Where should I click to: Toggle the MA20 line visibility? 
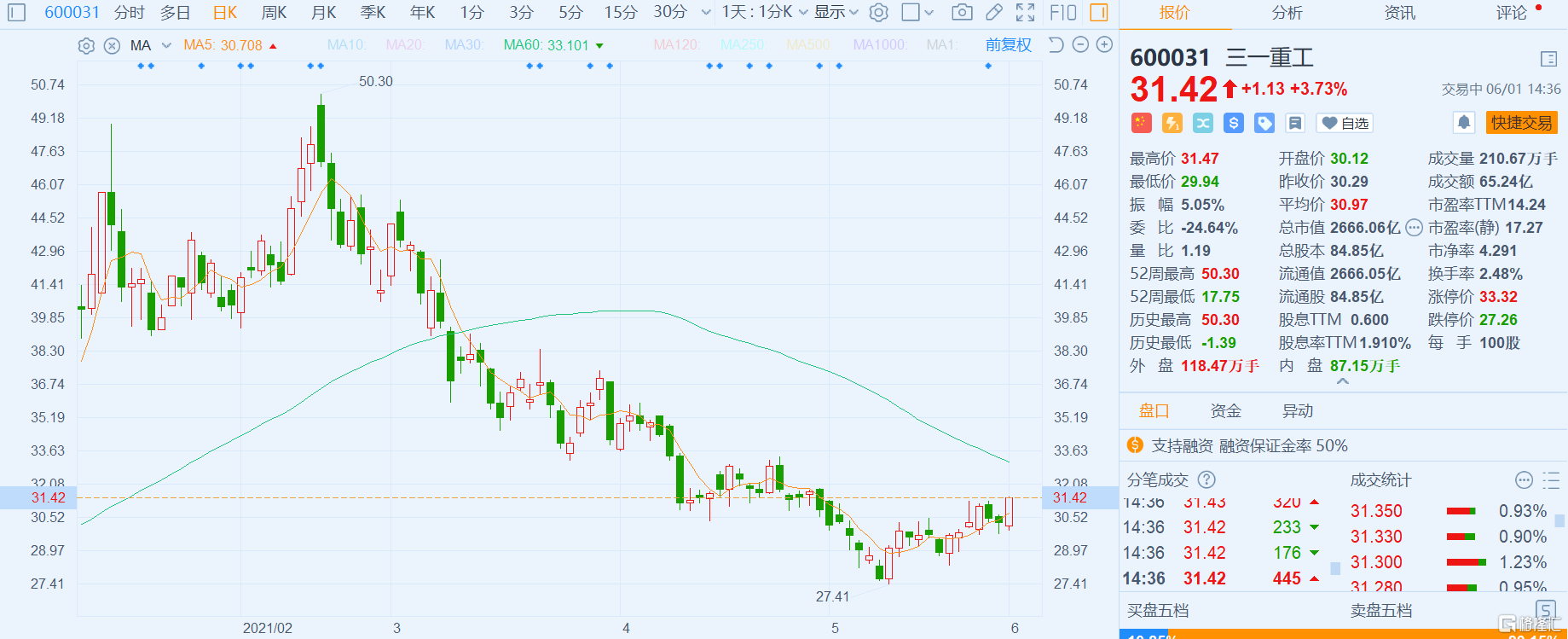405,44
